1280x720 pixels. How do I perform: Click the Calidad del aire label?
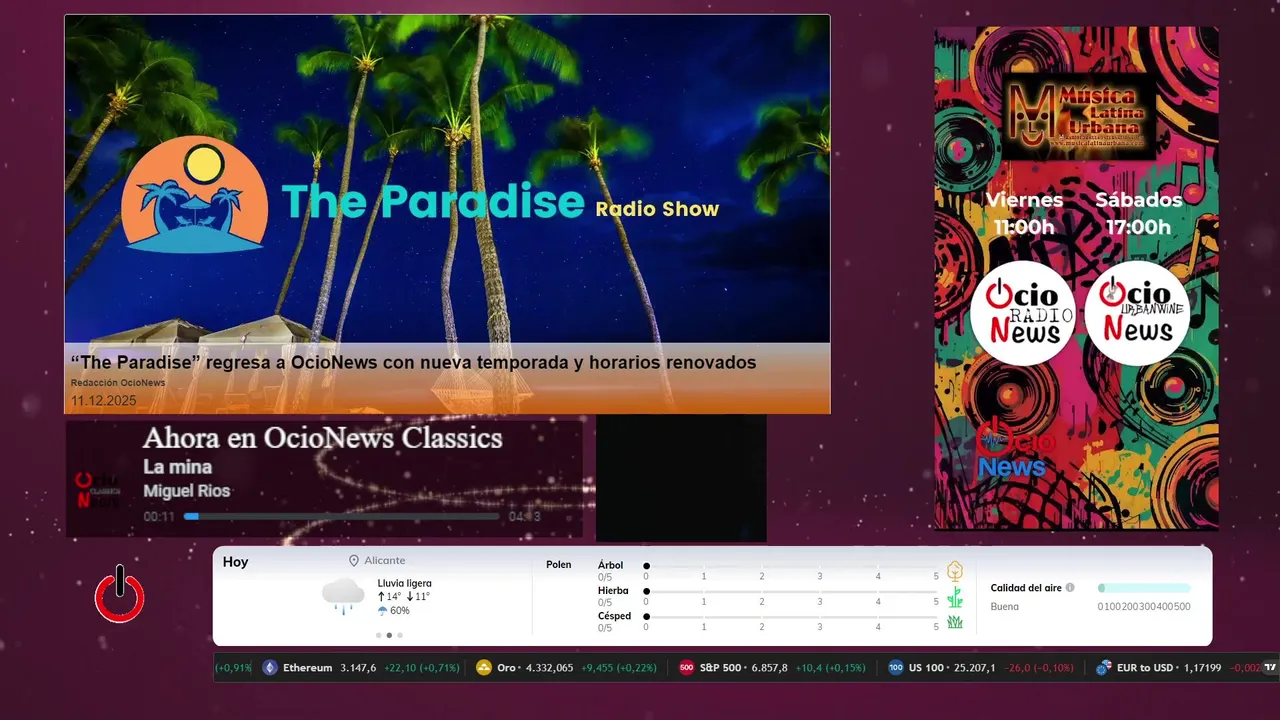pos(1026,588)
